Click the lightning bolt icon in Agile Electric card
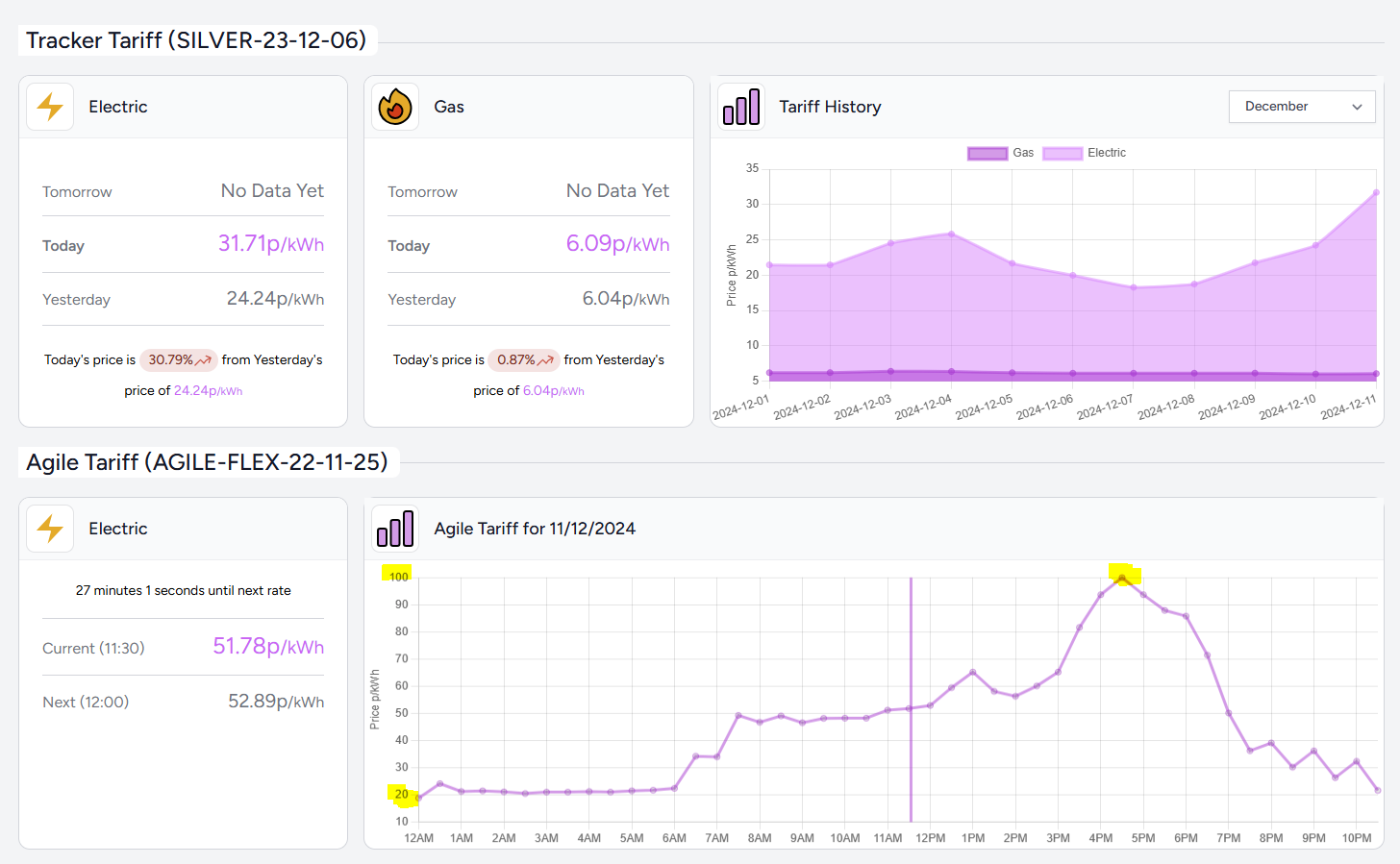This screenshot has width=1400, height=864. pos(50,529)
